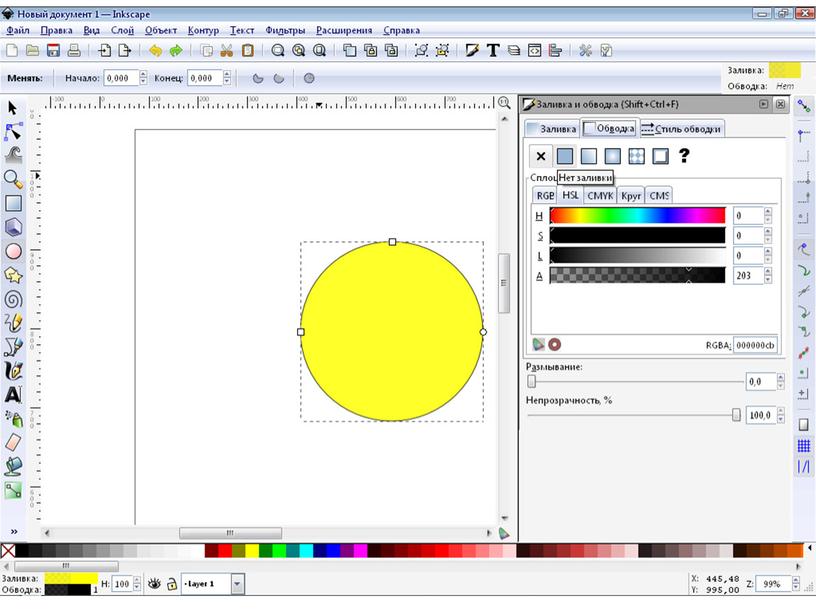Image resolution: width=816 pixels, height=613 pixels.
Task: Select the Paint Bucket fill tool
Action: pyautogui.click(x=13, y=466)
